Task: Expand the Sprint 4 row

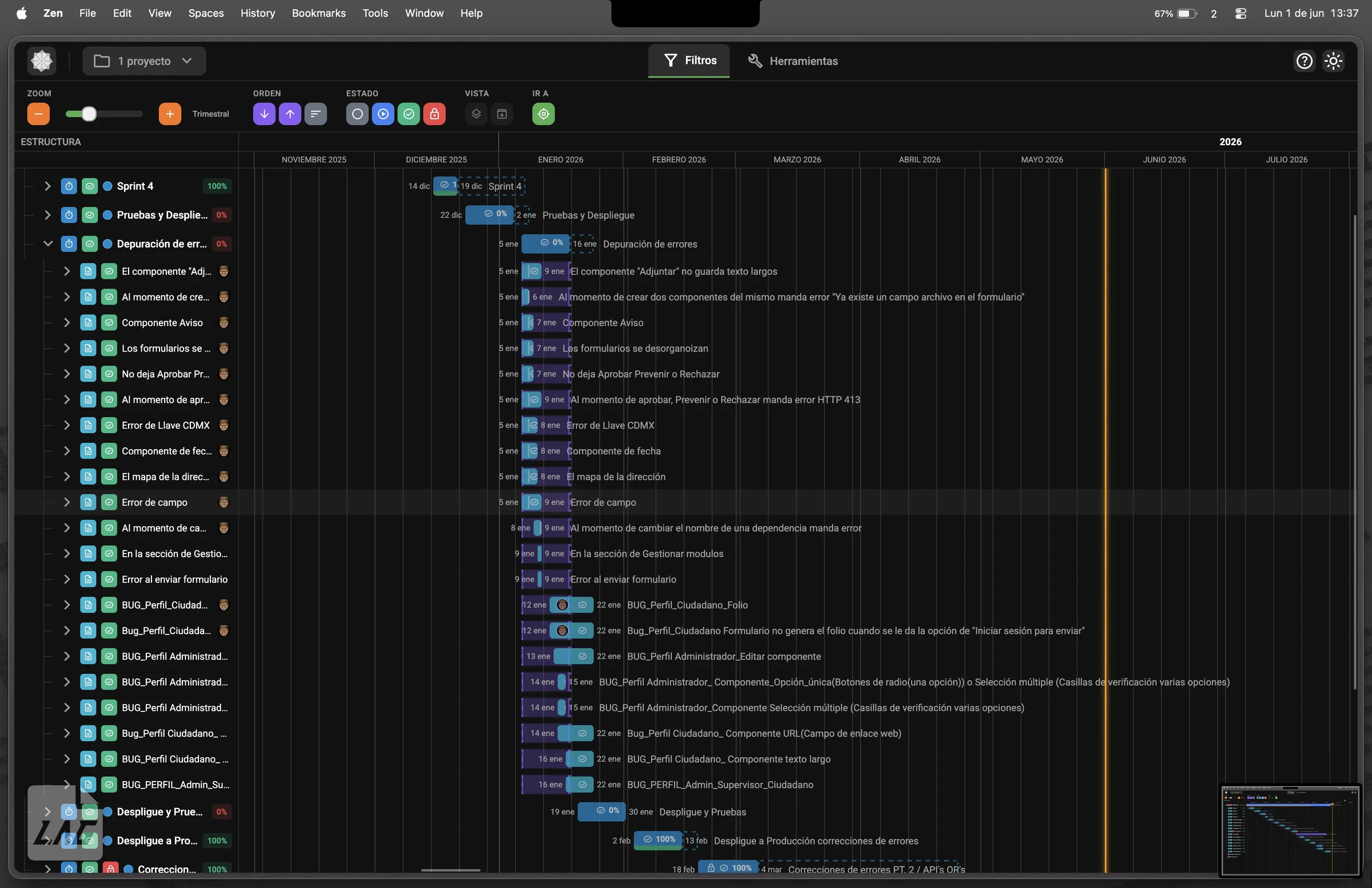Action: coord(47,186)
